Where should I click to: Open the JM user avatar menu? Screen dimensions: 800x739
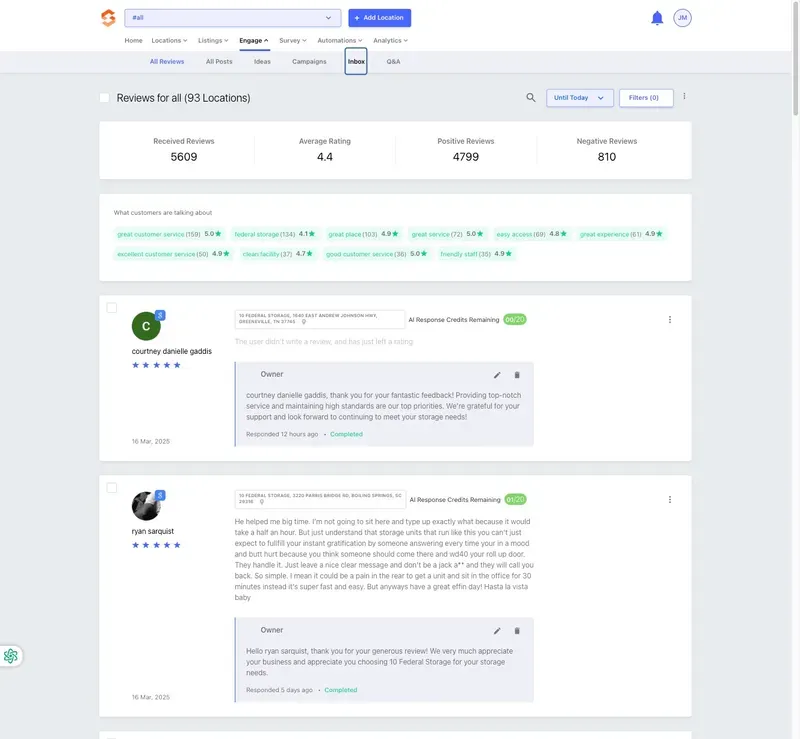click(682, 18)
